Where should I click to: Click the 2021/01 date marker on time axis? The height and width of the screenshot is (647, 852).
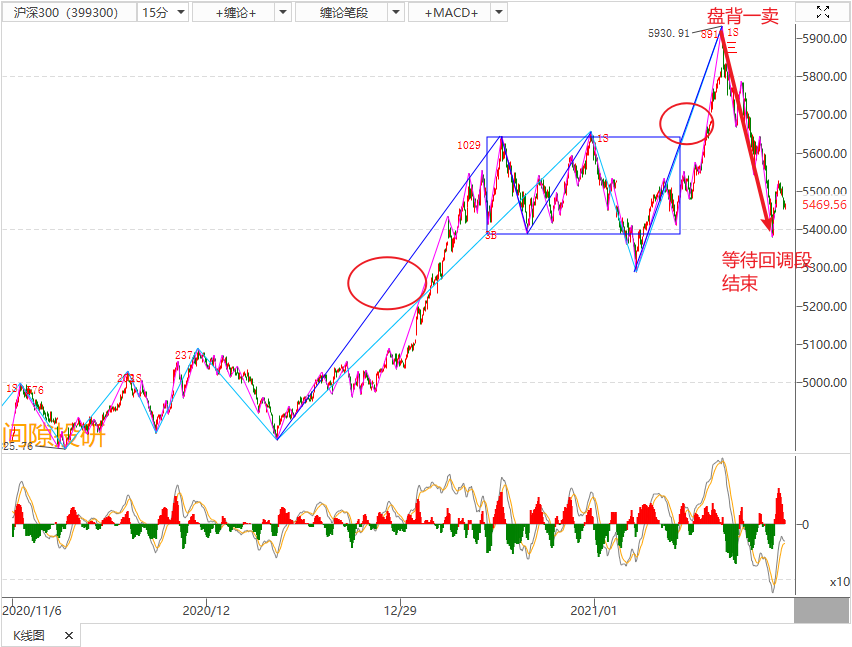point(596,609)
